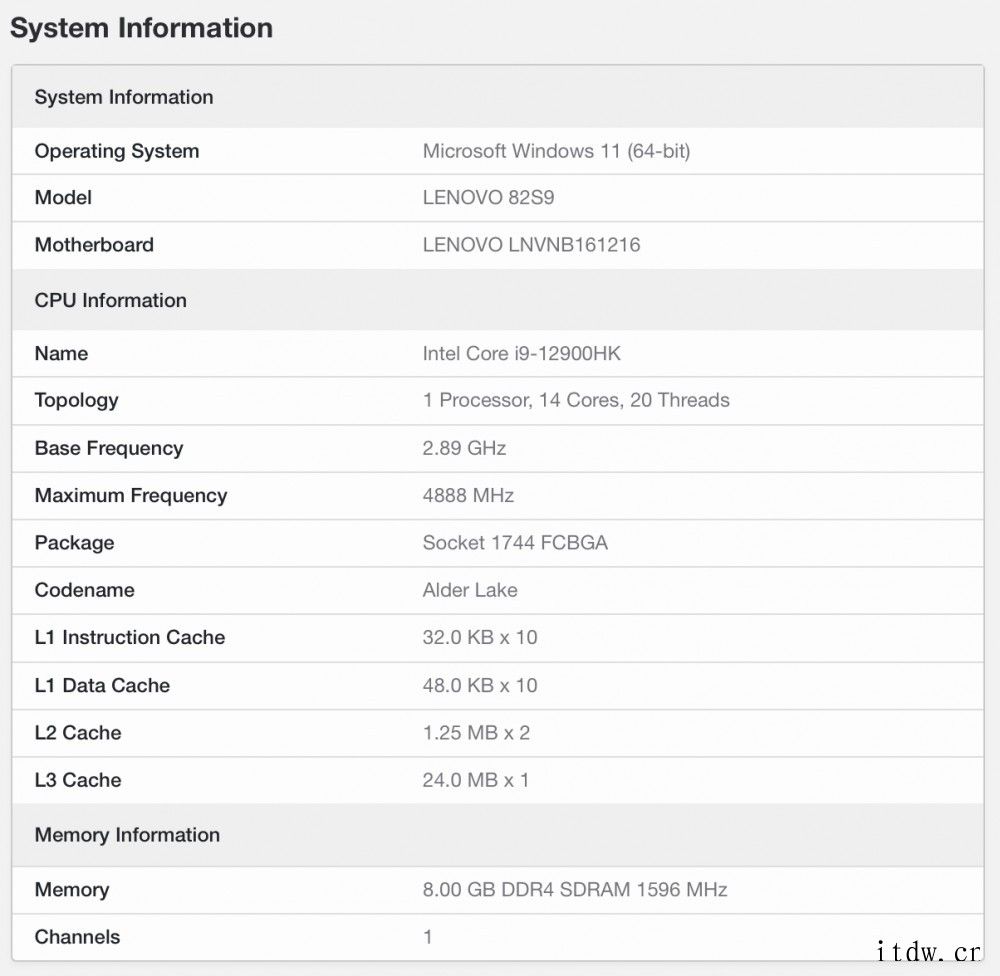The image size is (1000, 976).
Task: Click the LENOVO 82S9 model value
Action: tap(488, 198)
